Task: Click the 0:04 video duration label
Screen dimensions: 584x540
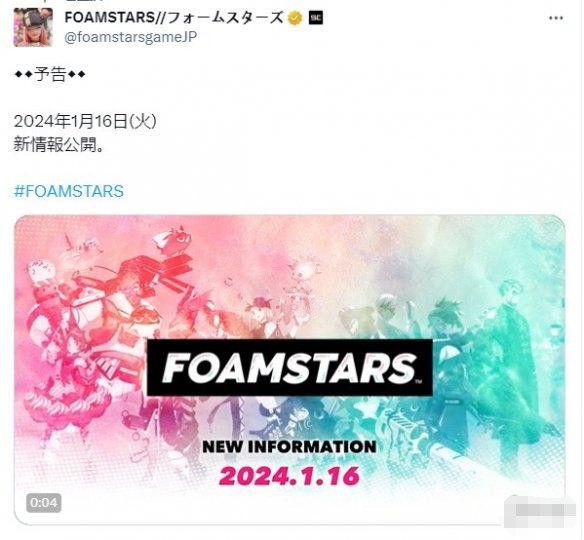Action: pos(44,503)
